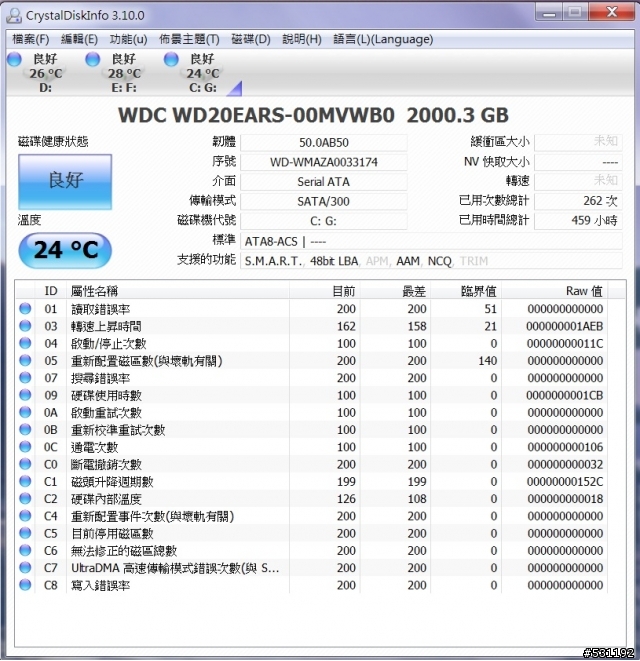Viewport: 640px width, 661px height.
Task: Click the 目前 column header
Action: click(x=325, y=291)
